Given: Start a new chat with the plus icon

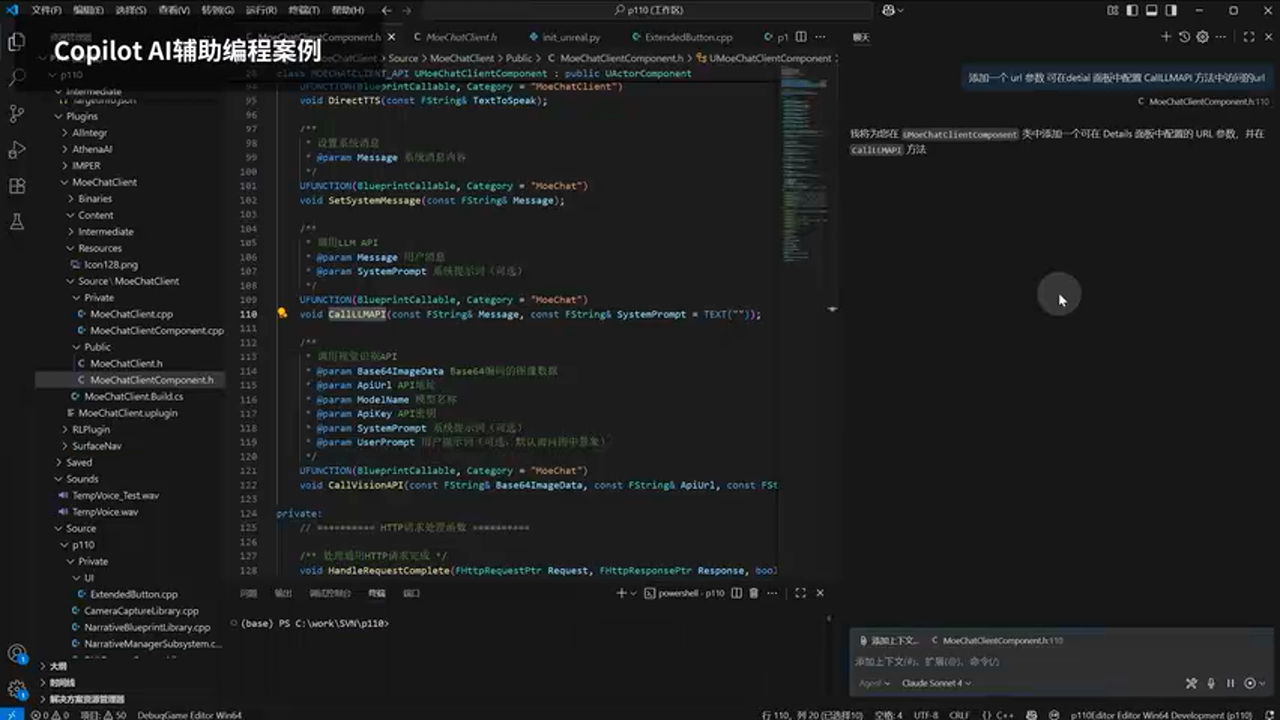Looking at the screenshot, I should click(1165, 37).
